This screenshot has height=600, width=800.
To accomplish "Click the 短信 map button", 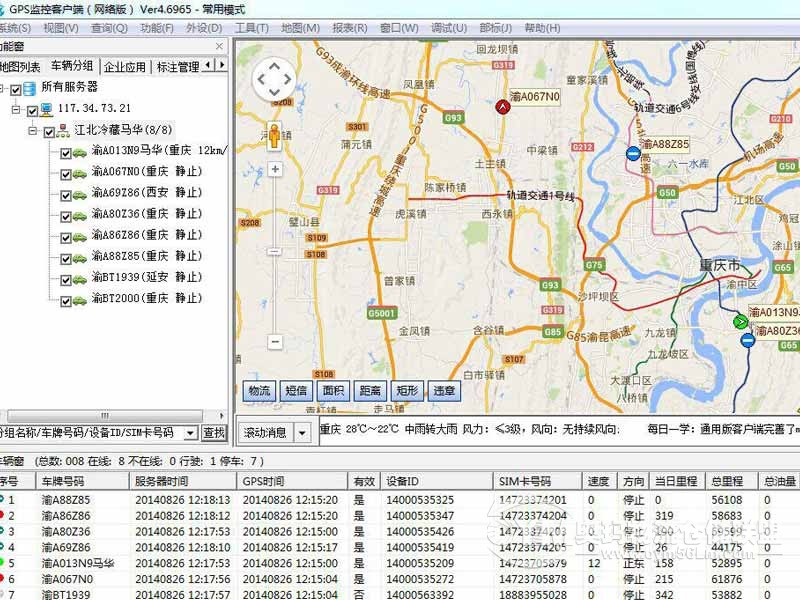I will pos(296,391).
